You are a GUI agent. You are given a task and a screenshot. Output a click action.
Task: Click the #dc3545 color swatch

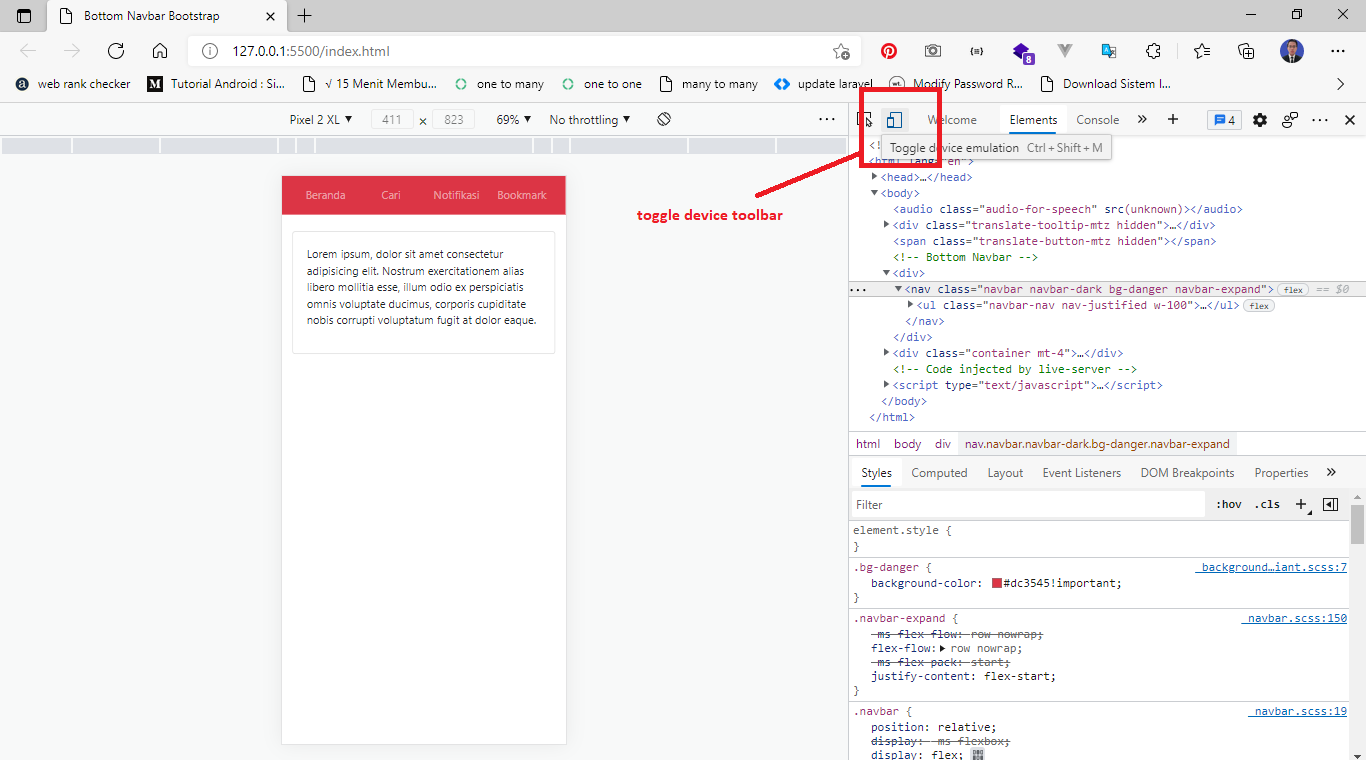pos(997,583)
